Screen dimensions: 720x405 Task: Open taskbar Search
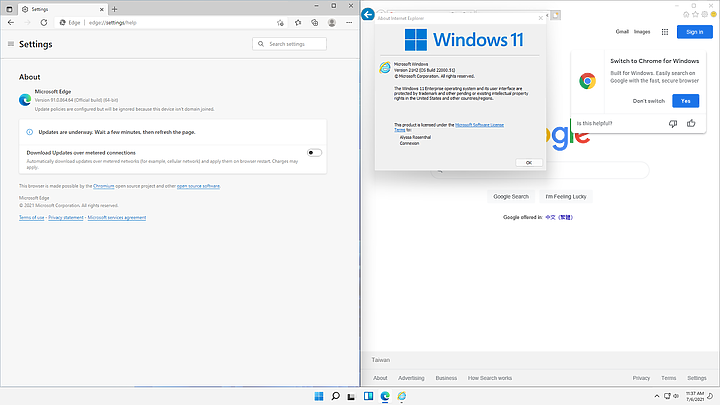point(335,396)
